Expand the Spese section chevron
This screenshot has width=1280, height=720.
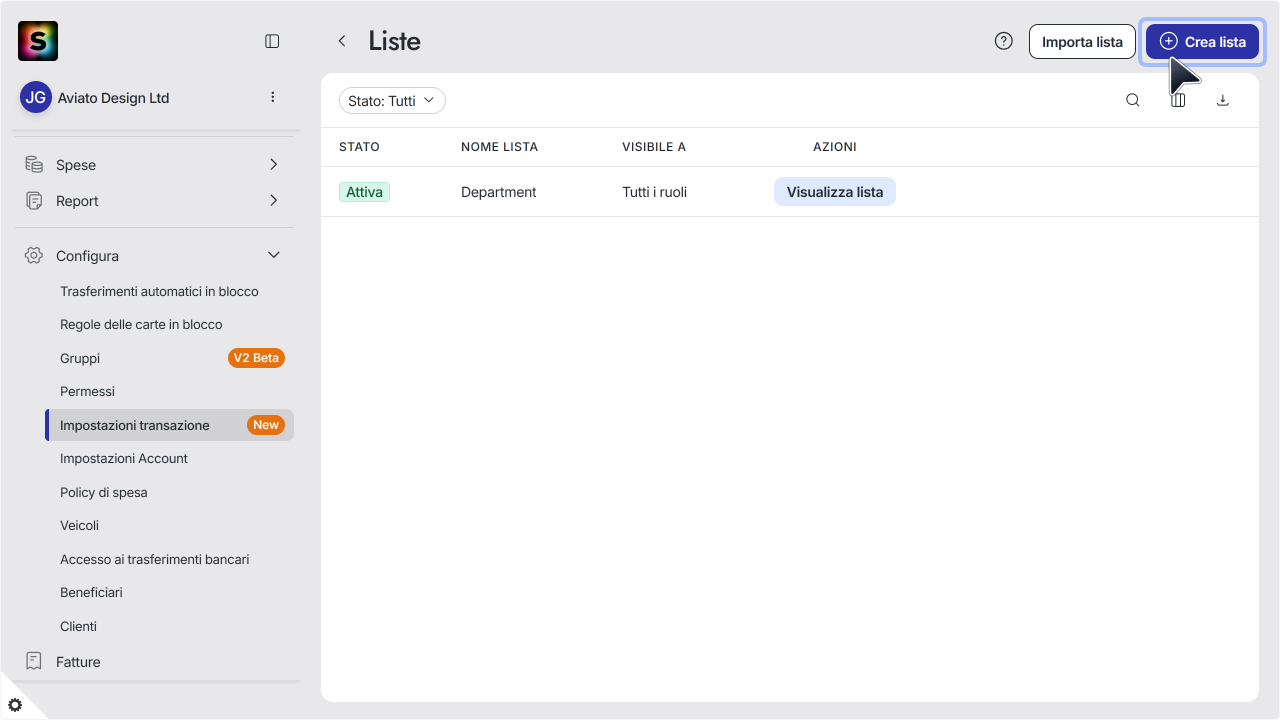(274, 164)
